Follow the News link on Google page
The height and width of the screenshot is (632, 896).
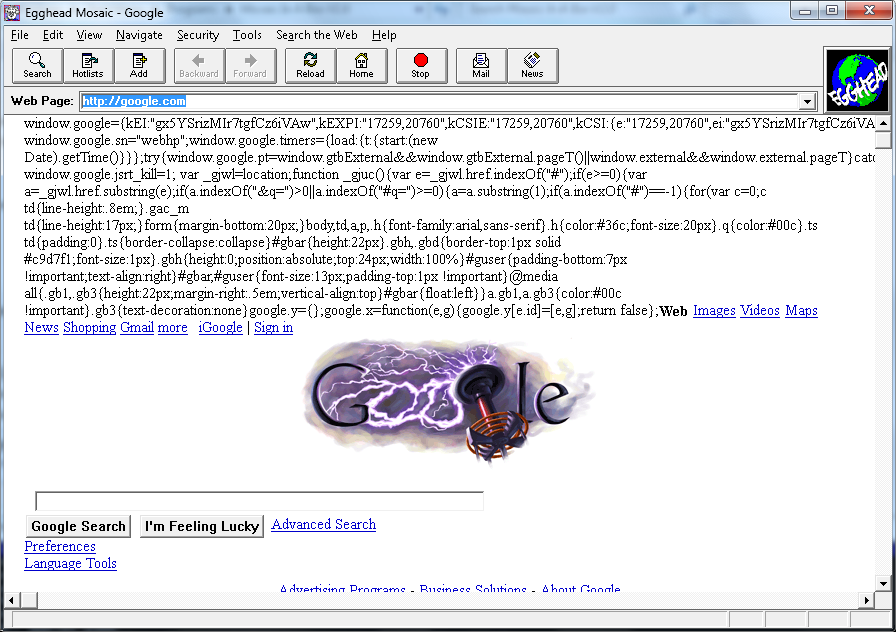coord(41,328)
